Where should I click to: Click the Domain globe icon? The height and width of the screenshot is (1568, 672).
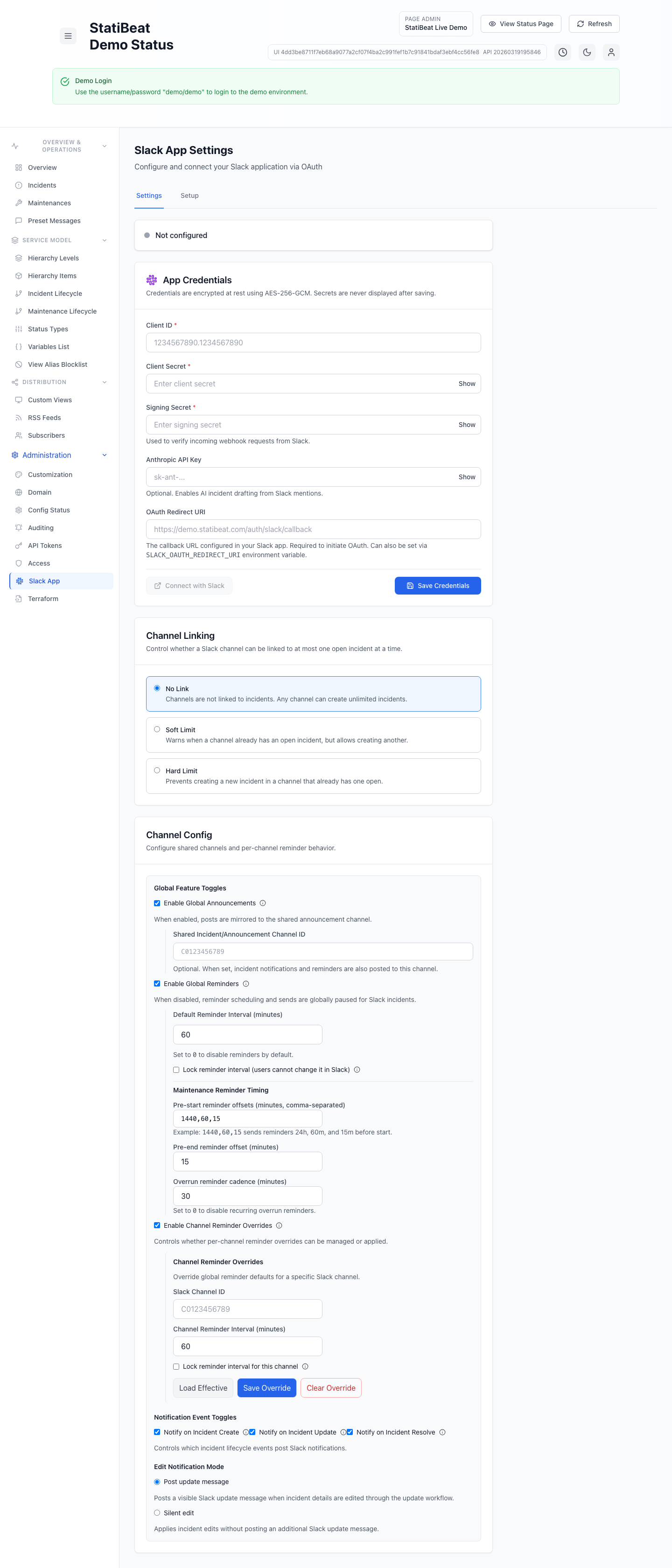coord(19,492)
